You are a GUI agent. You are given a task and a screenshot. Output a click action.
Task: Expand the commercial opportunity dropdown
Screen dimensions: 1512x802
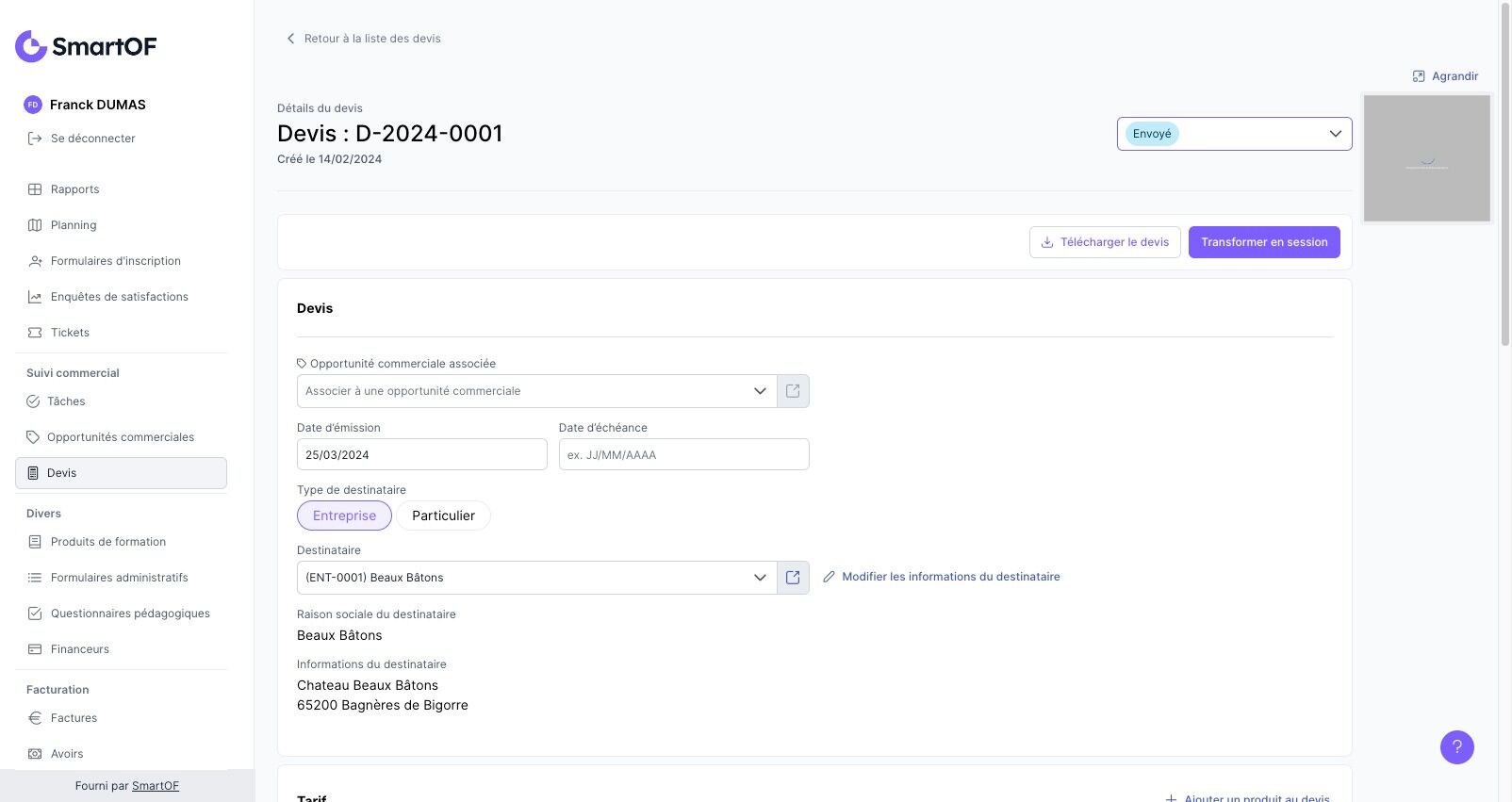point(760,391)
